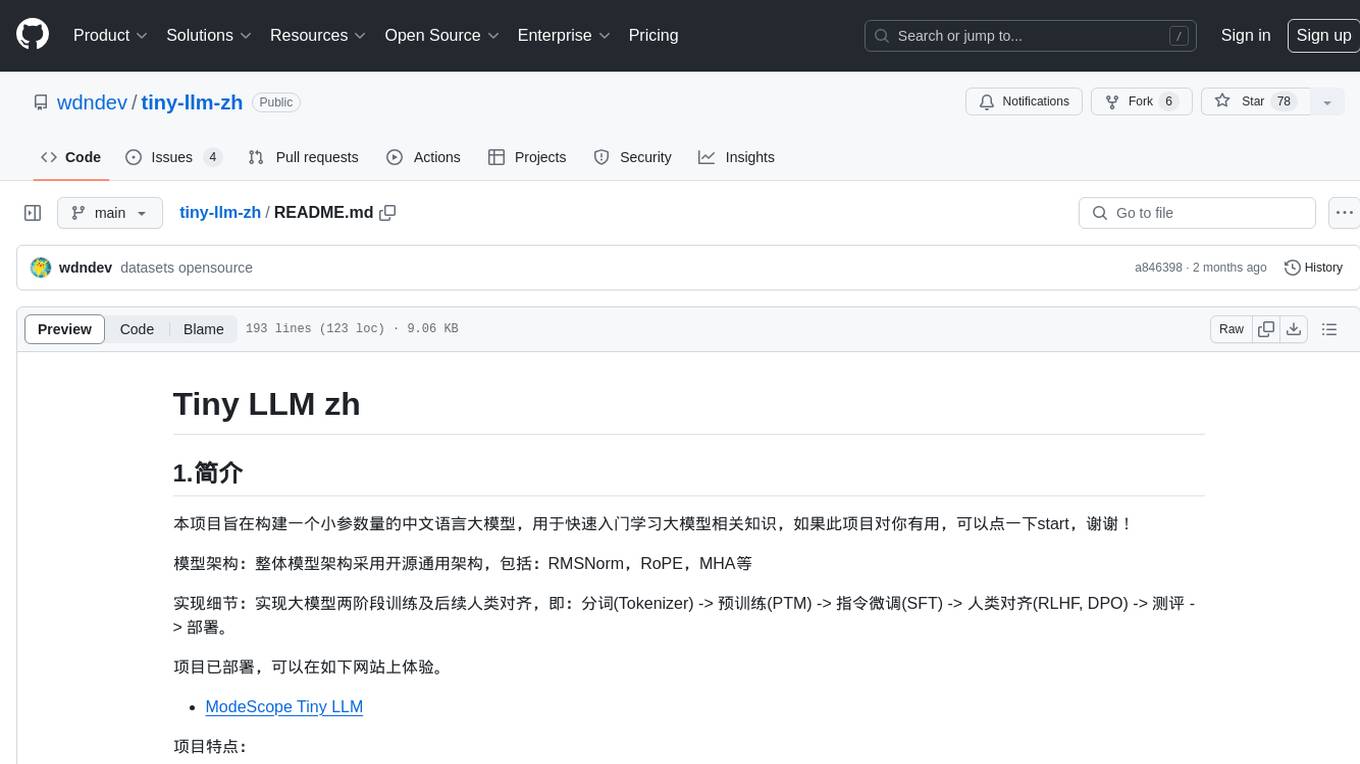Open Issues count badge 4

(212, 157)
